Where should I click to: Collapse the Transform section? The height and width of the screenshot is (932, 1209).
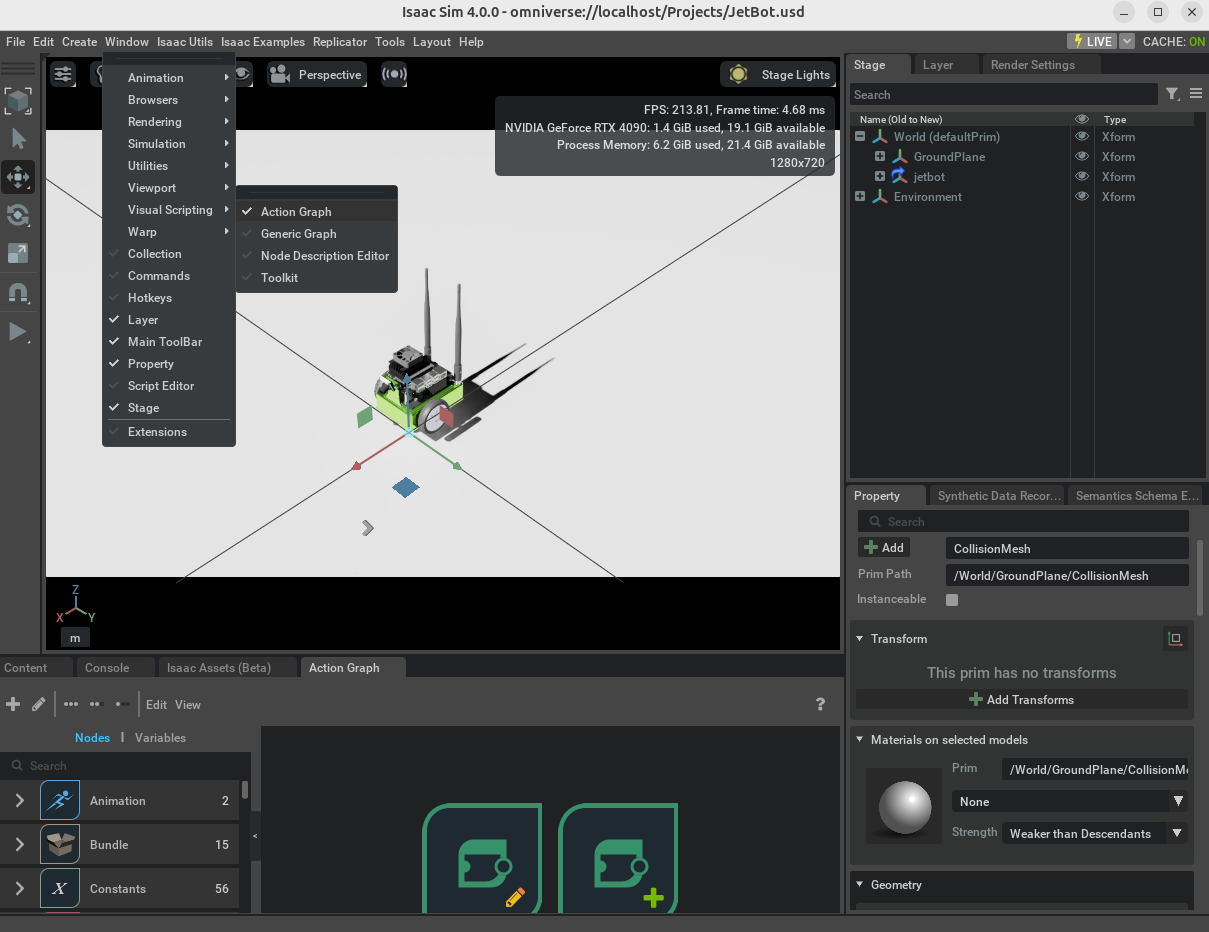(x=861, y=638)
